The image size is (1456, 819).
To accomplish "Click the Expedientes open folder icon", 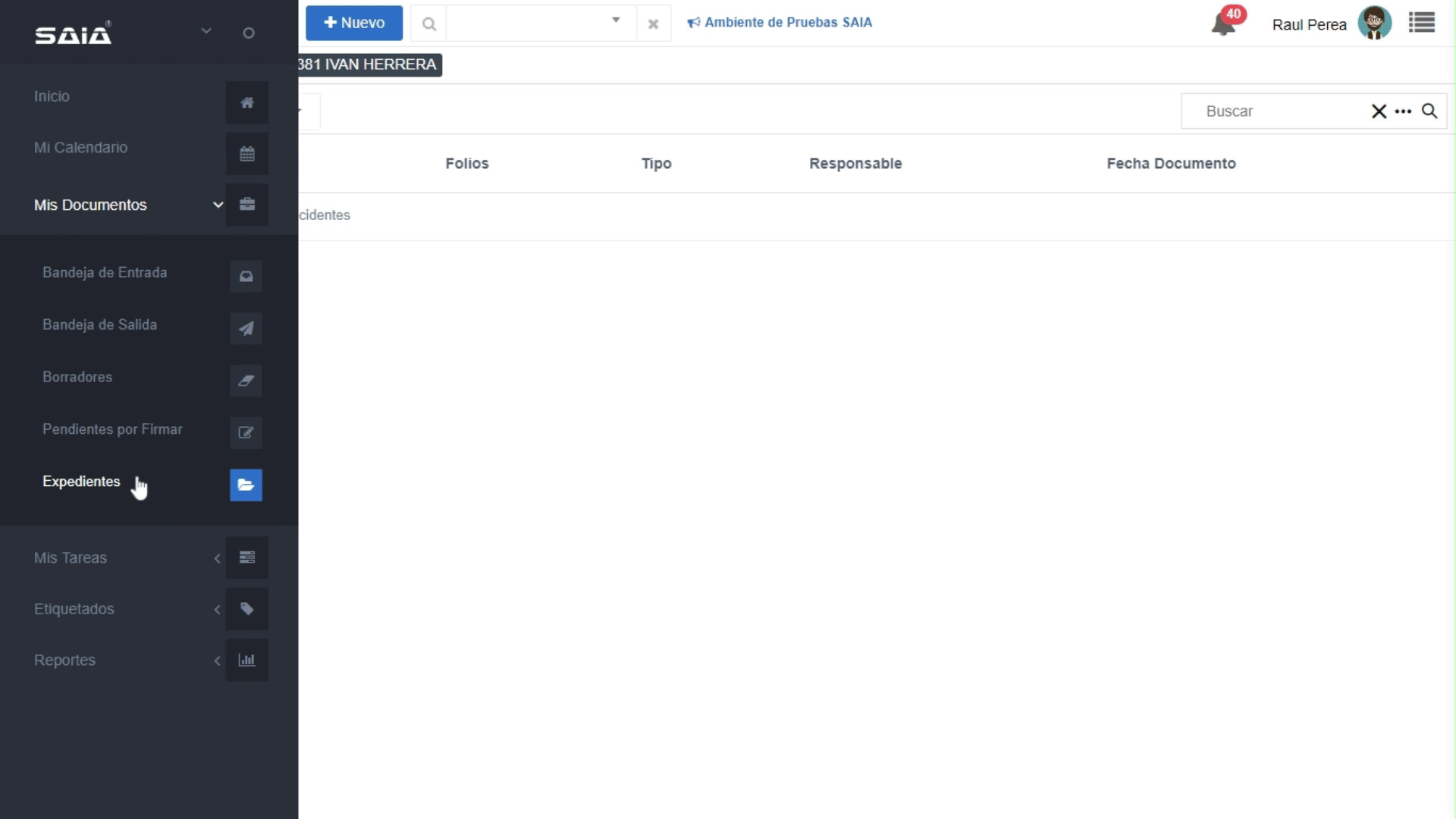I will [x=246, y=485].
